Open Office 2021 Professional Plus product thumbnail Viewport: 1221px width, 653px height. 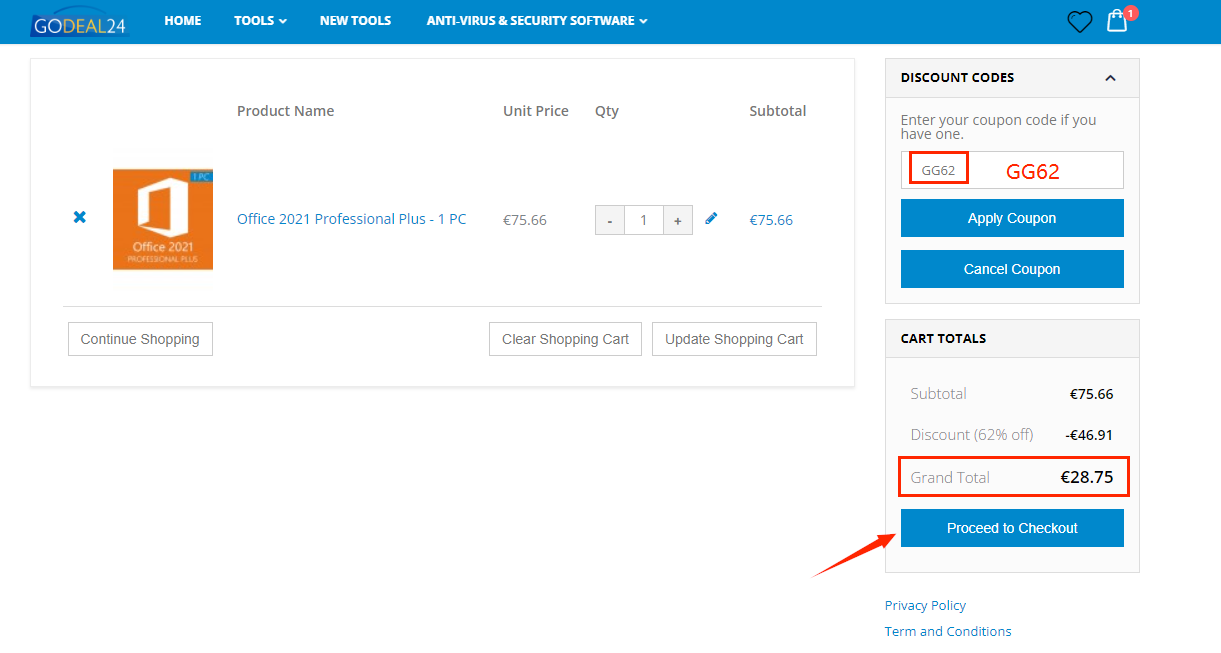click(x=163, y=219)
